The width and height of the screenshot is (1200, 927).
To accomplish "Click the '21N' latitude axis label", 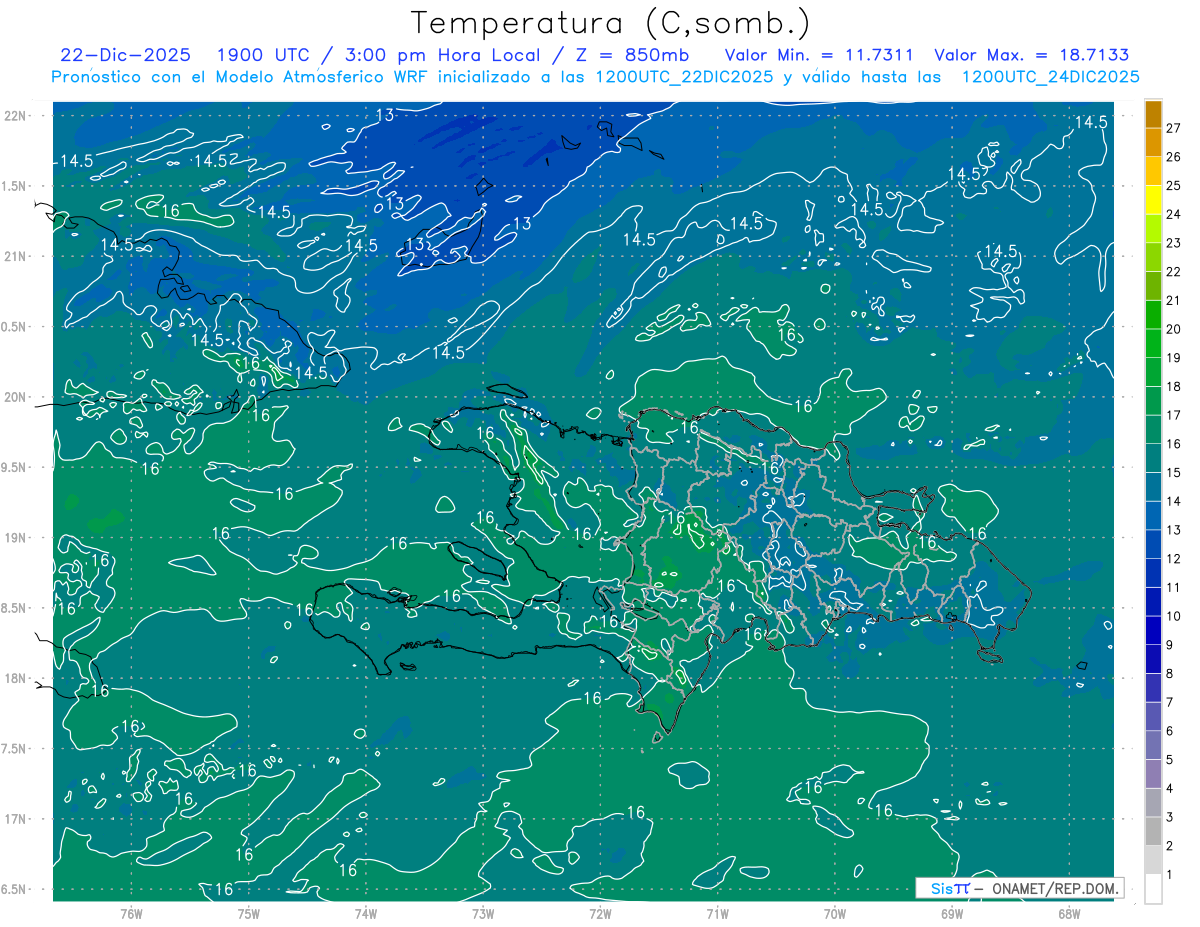I will click(16, 257).
